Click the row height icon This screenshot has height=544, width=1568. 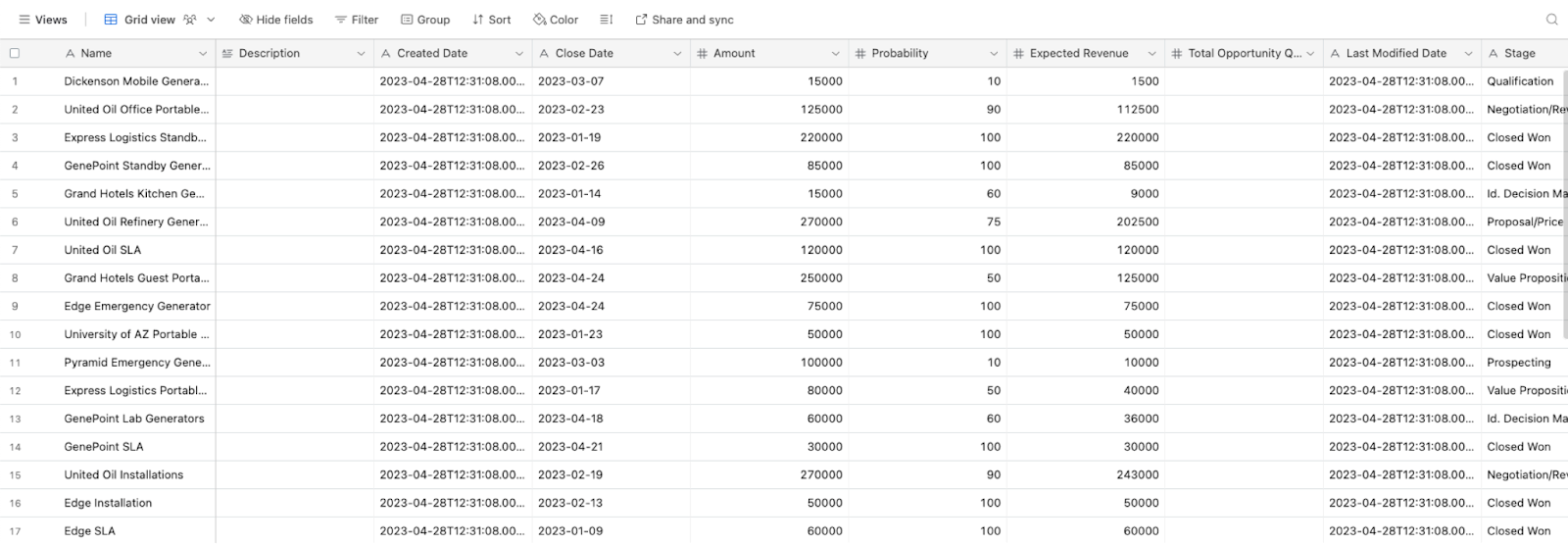[607, 20]
